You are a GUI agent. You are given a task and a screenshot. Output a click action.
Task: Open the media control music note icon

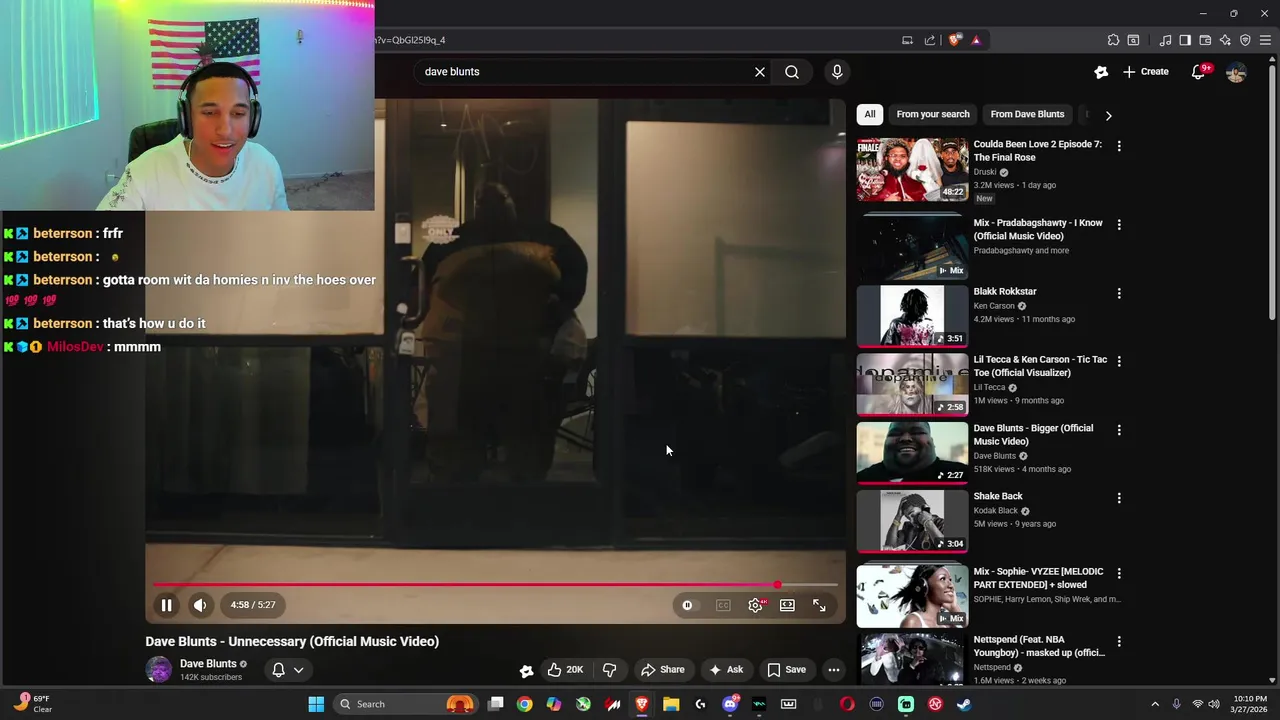tap(1165, 40)
